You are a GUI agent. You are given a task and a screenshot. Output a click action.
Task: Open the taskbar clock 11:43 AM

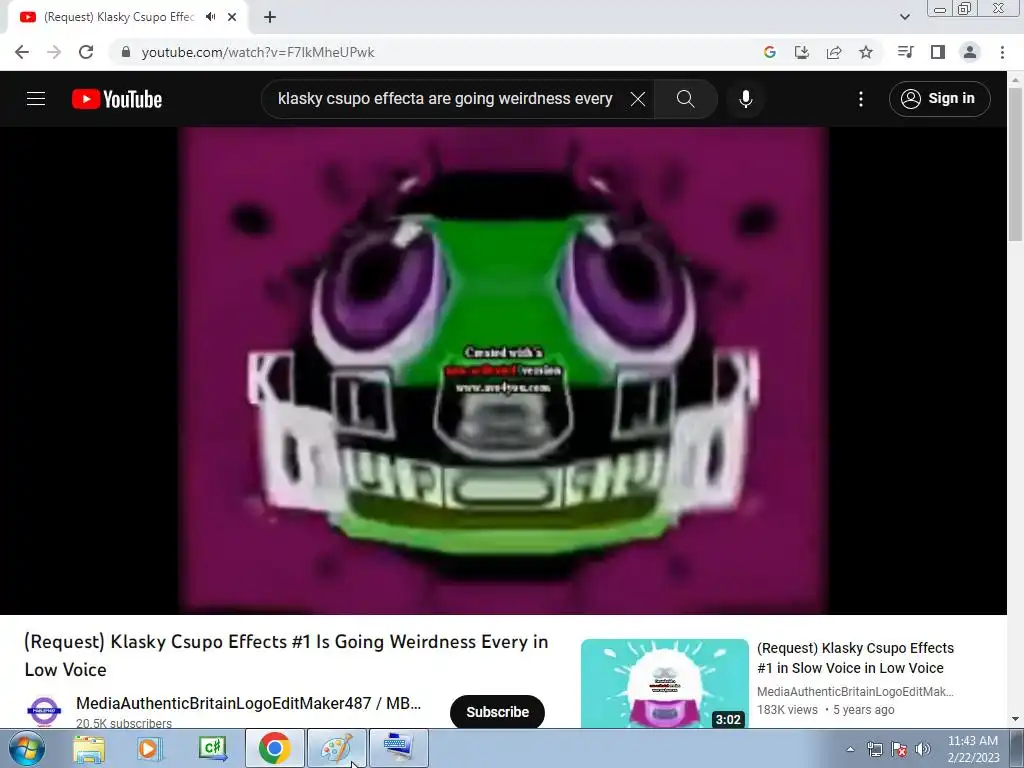[973, 749]
